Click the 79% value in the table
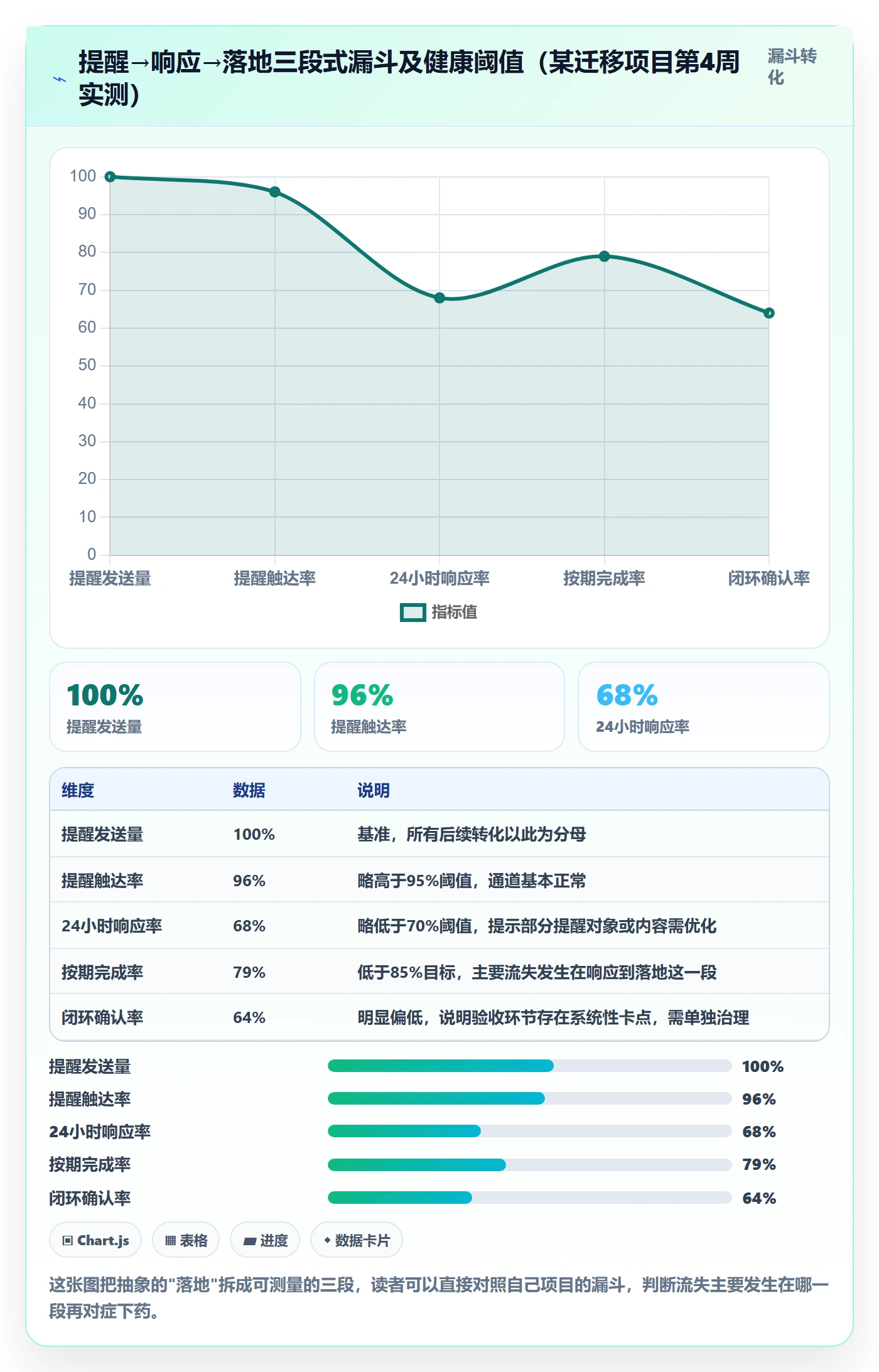 coord(249,972)
